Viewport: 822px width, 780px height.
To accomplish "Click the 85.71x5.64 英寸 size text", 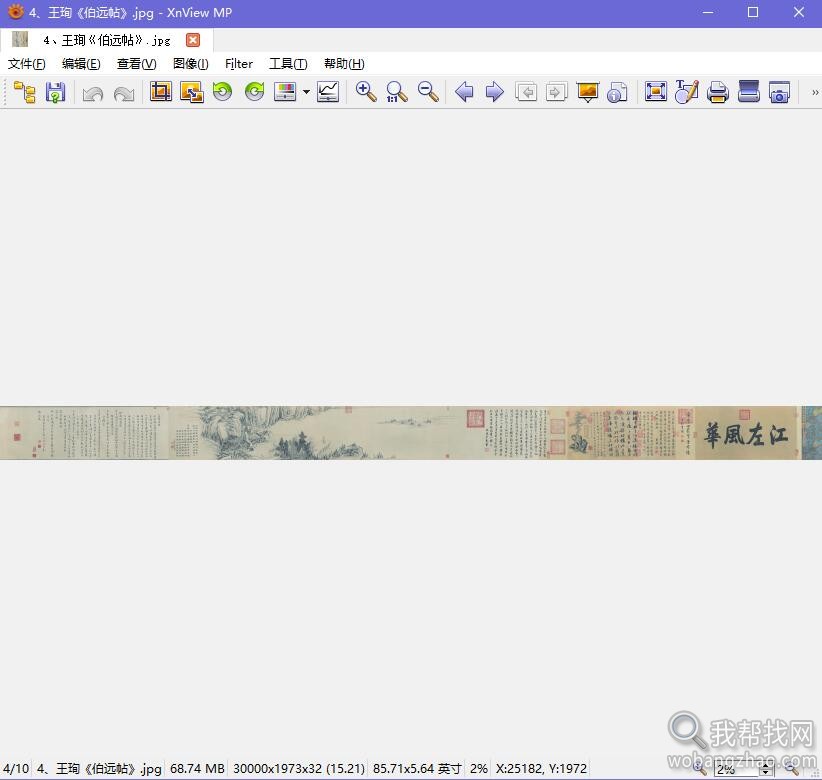I will click(417, 768).
